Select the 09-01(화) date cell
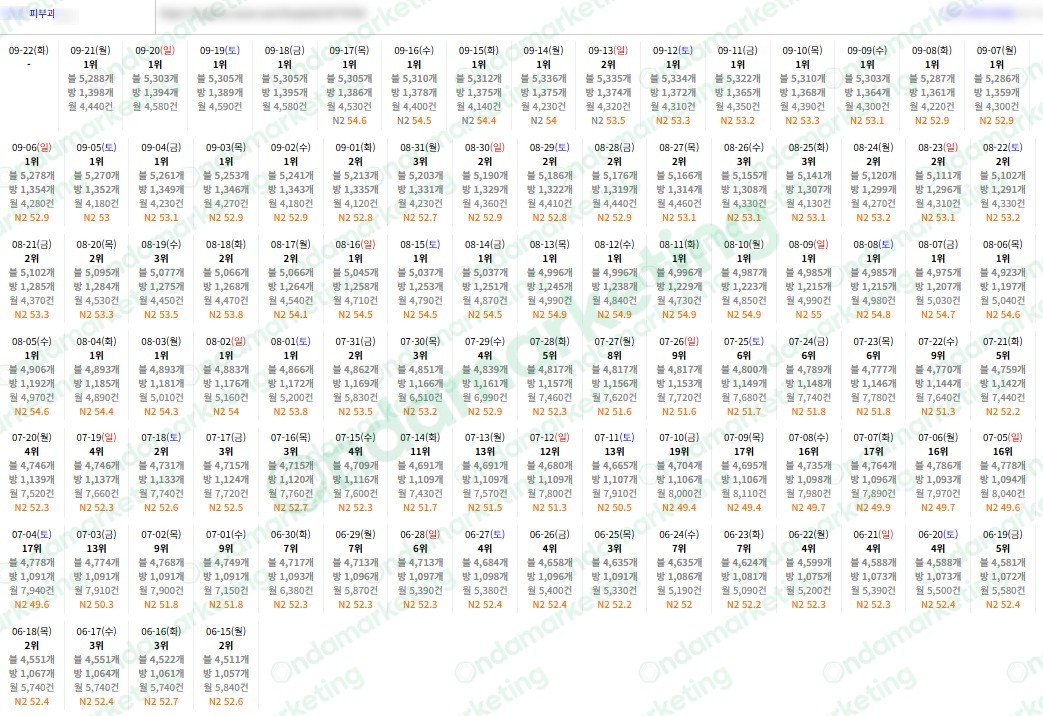 (355, 148)
